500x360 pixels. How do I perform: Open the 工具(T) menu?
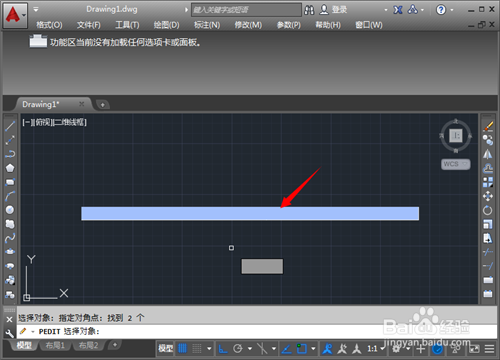[127, 25]
